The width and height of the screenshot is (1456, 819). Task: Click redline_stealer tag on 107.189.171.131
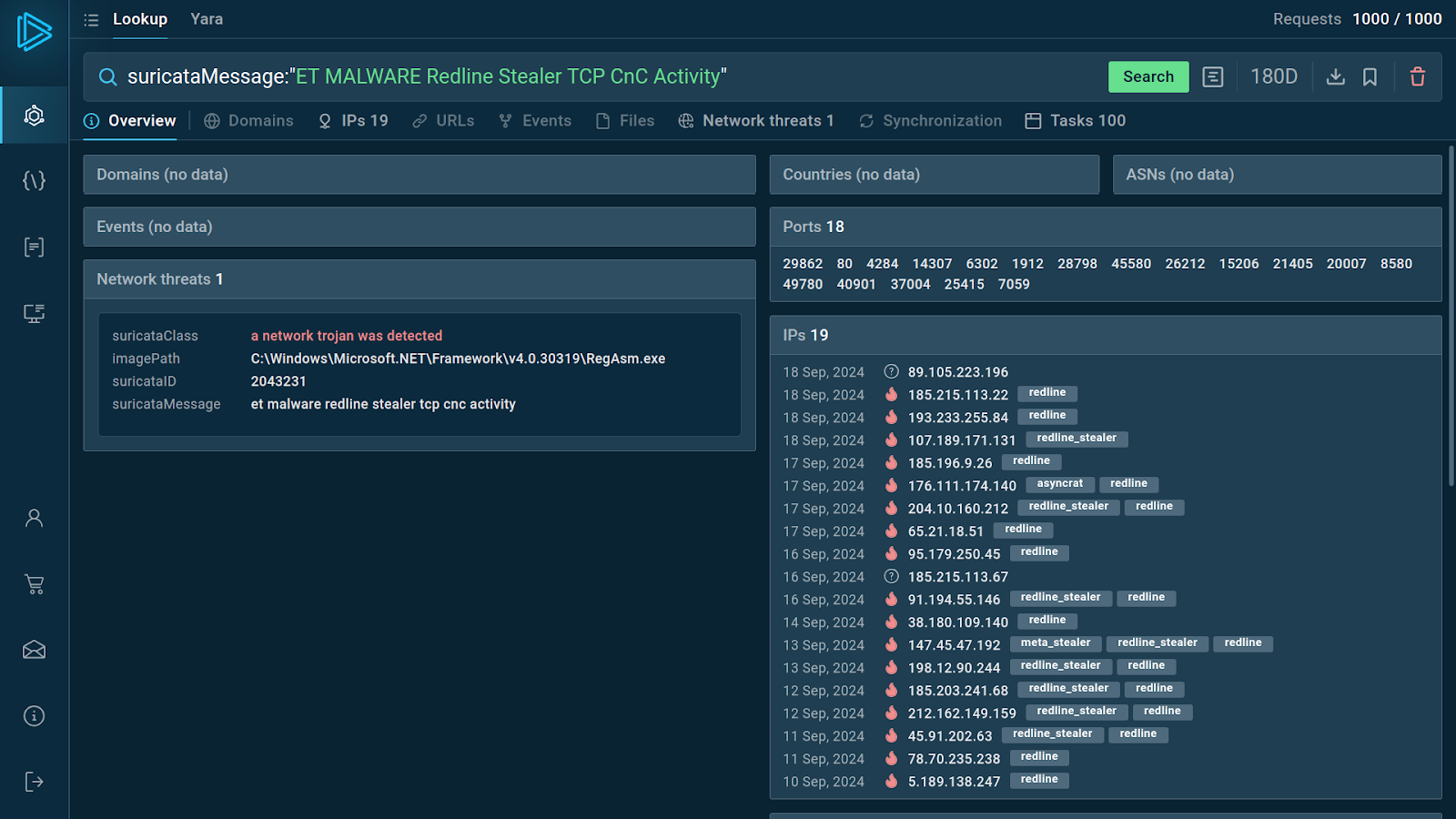click(1077, 439)
